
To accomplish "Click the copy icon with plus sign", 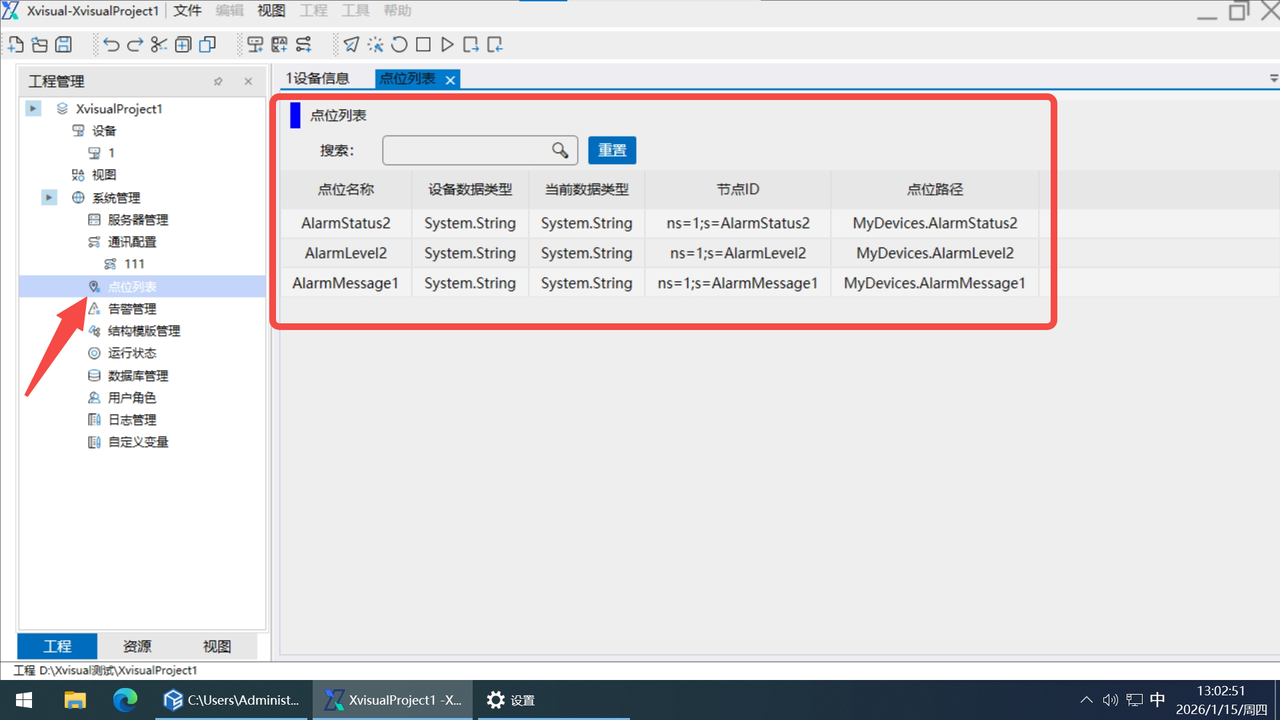I will (183, 44).
